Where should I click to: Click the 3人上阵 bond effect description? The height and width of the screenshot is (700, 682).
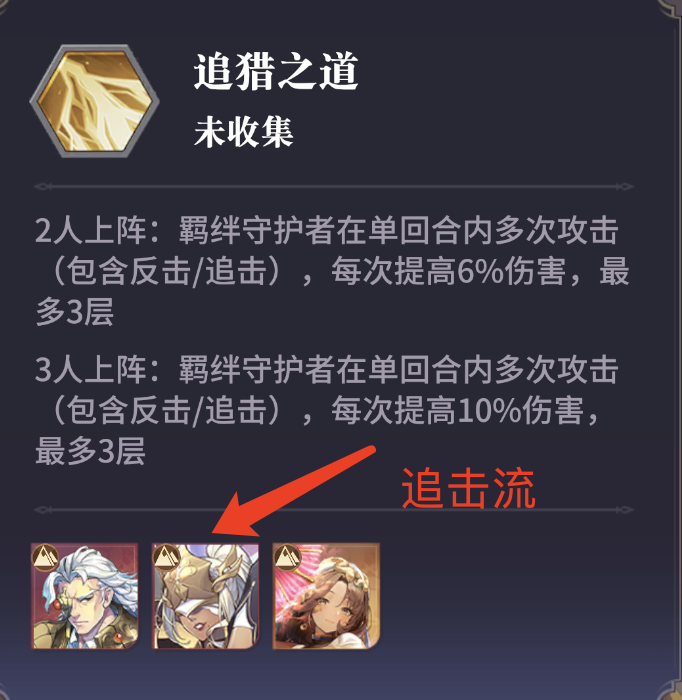(x=327, y=410)
